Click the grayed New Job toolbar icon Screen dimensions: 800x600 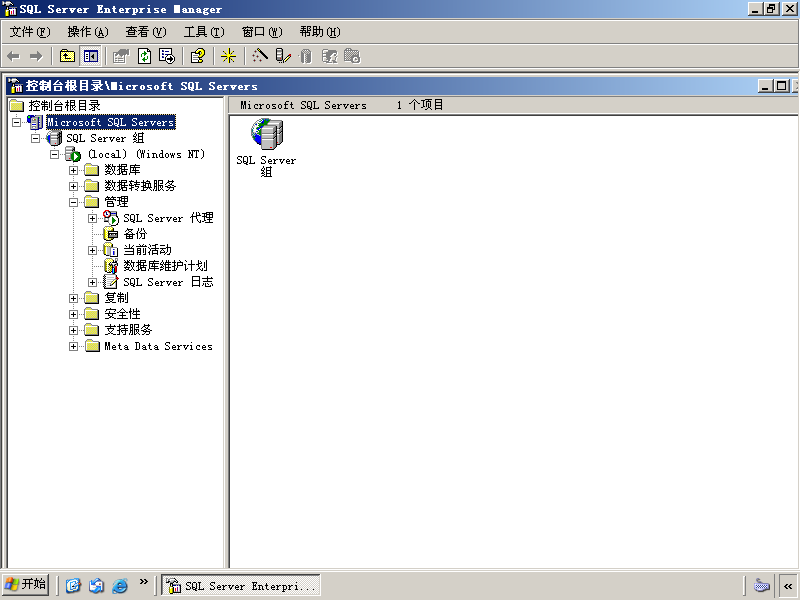point(352,56)
